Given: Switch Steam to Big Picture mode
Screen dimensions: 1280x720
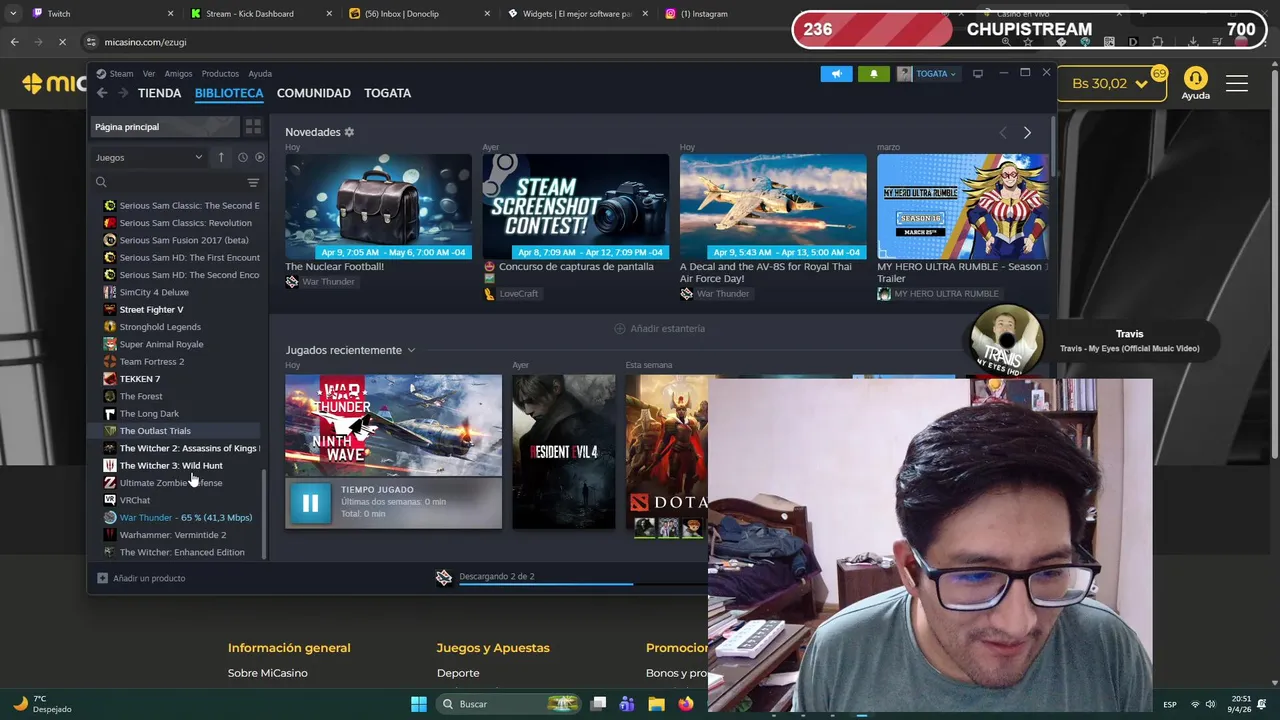Looking at the screenshot, I should pyautogui.click(x=978, y=74).
